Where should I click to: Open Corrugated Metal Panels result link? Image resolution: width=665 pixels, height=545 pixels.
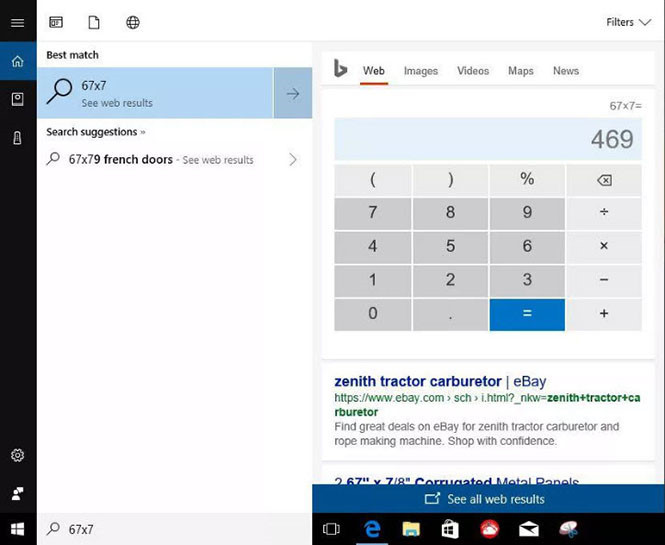pos(456,481)
